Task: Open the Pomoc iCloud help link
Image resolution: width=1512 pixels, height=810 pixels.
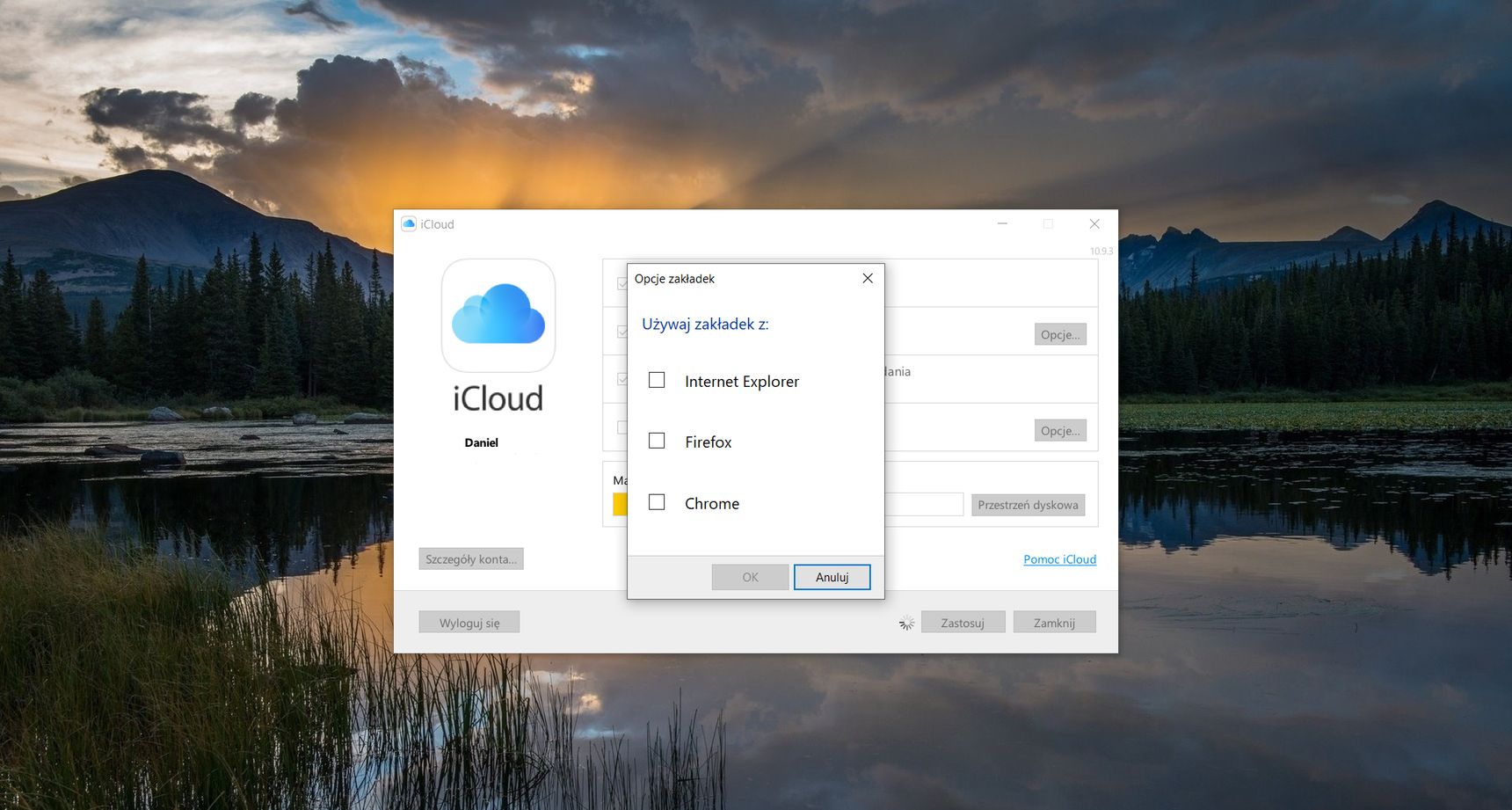Action: coord(1059,559)
